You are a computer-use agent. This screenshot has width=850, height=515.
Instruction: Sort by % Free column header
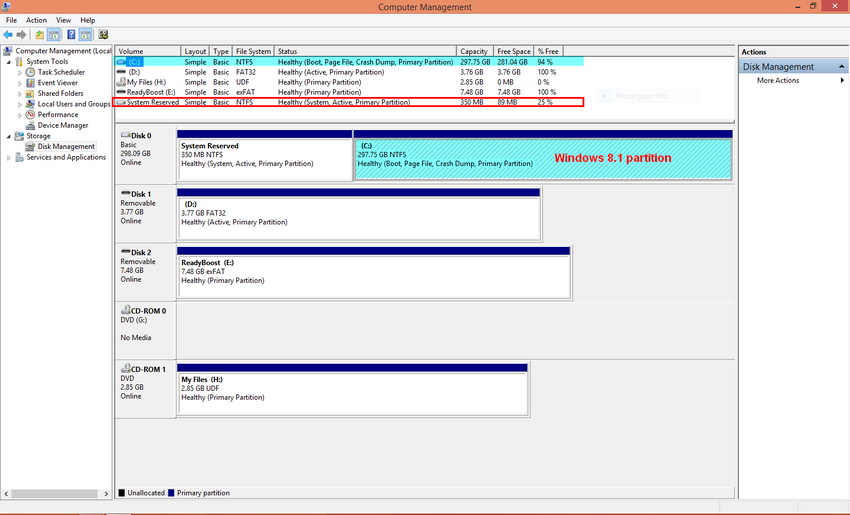click(549, 52)
